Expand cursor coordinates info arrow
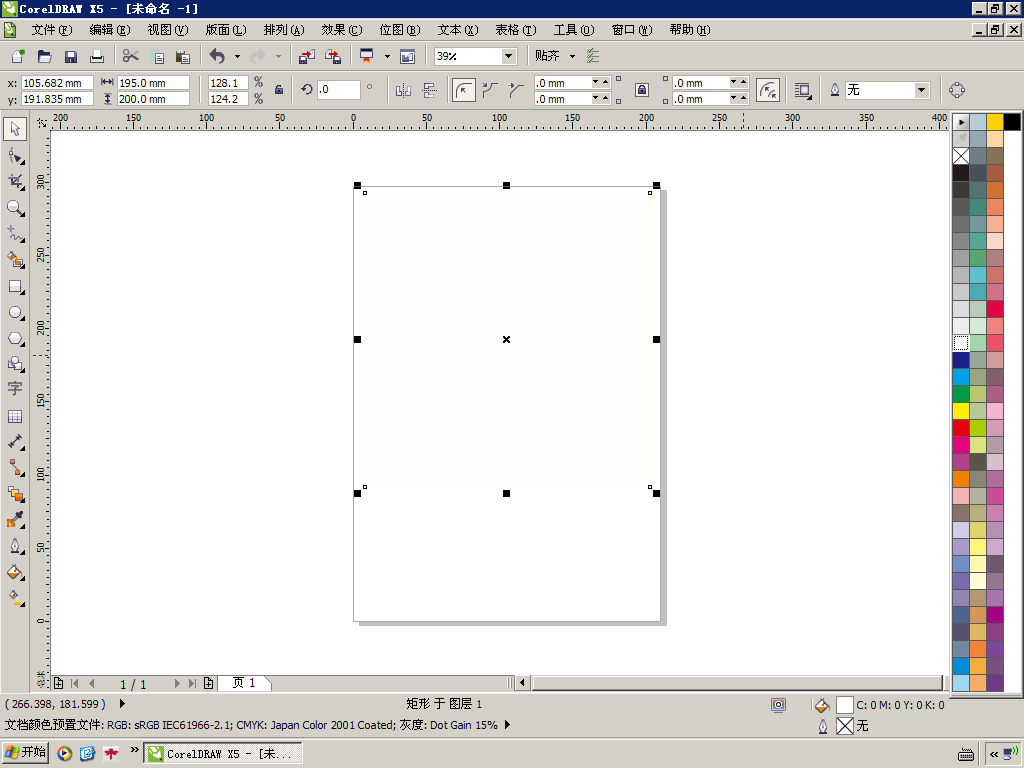The image size is (1024, 768). tap(122, 704)
